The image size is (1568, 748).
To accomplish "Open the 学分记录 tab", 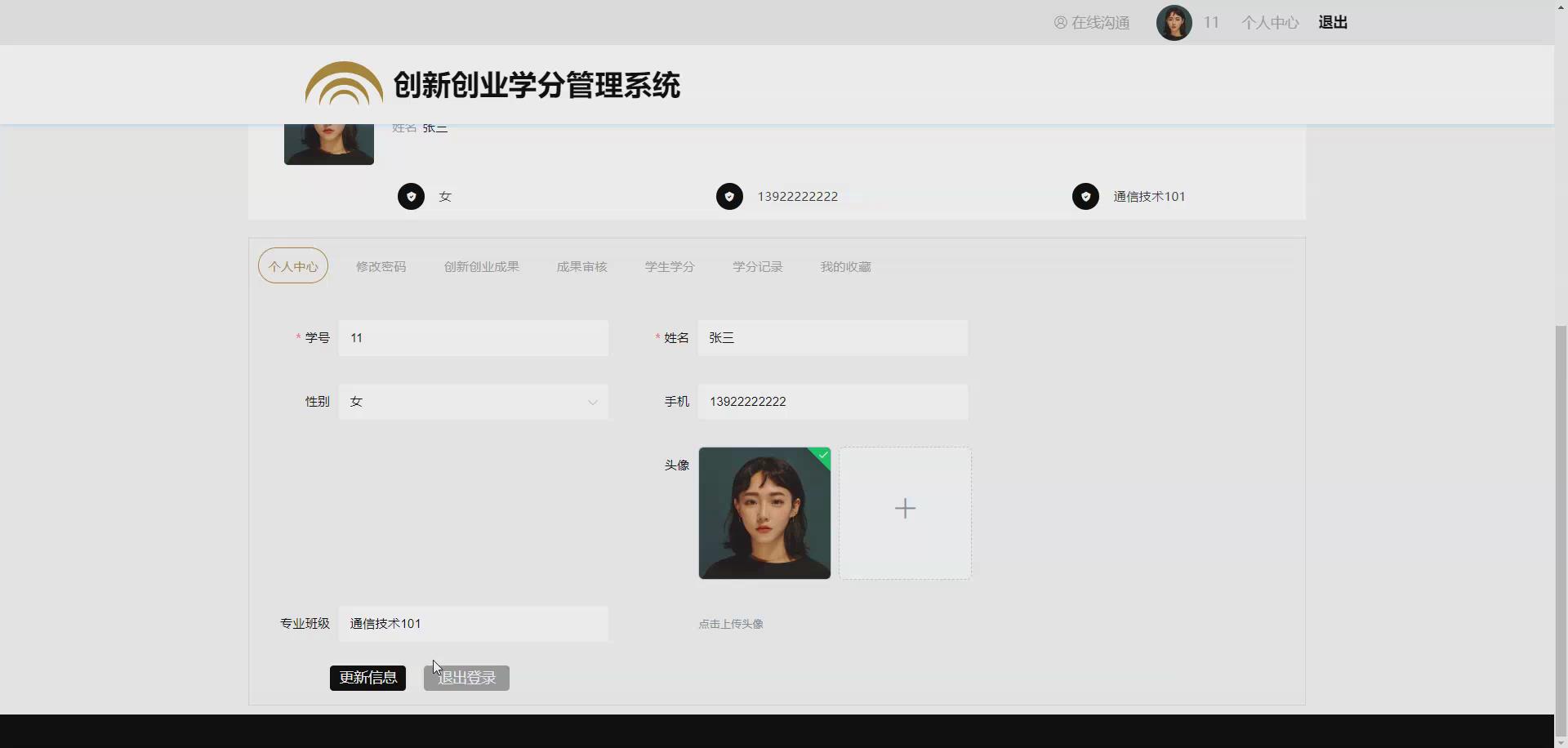I will [757, 266].
